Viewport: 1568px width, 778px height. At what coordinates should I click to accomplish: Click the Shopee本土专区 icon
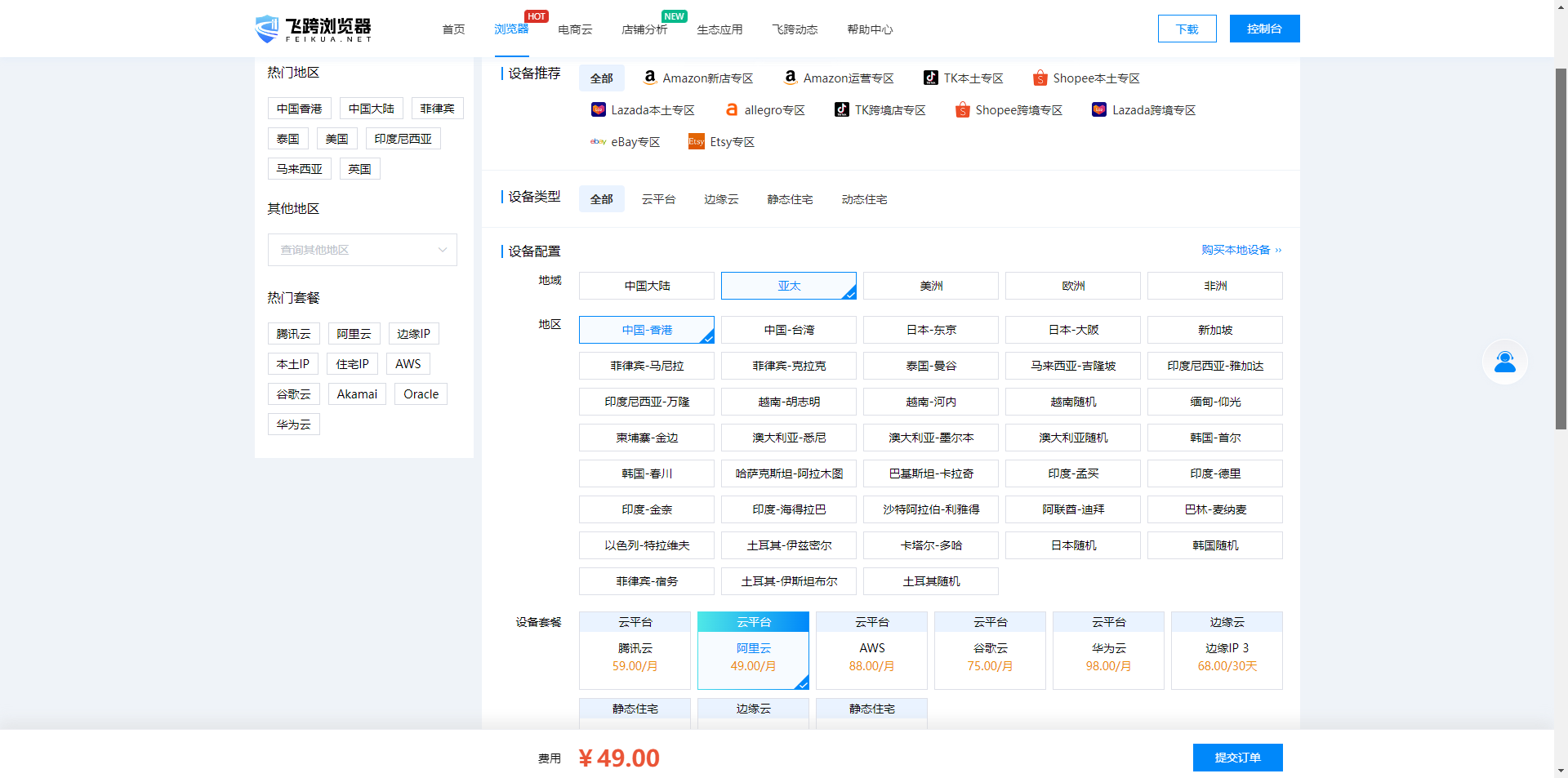(x=1040, y=78)
